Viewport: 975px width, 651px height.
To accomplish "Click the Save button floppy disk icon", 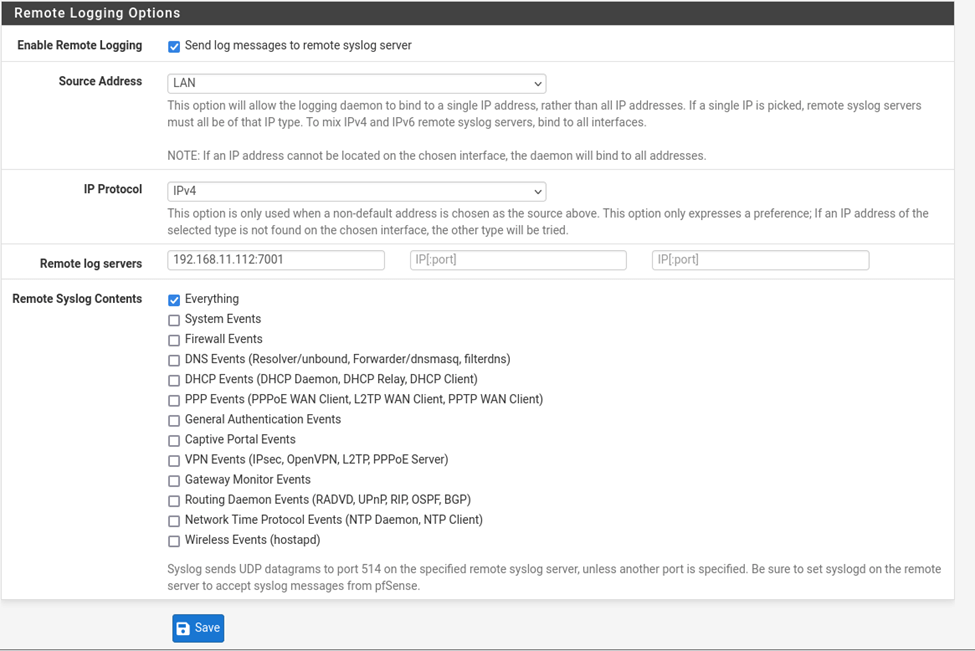I will click(183, 629).
